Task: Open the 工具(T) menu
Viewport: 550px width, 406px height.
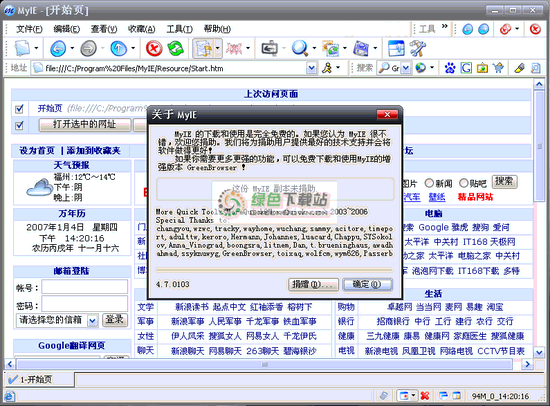Action: click(179, 29)
